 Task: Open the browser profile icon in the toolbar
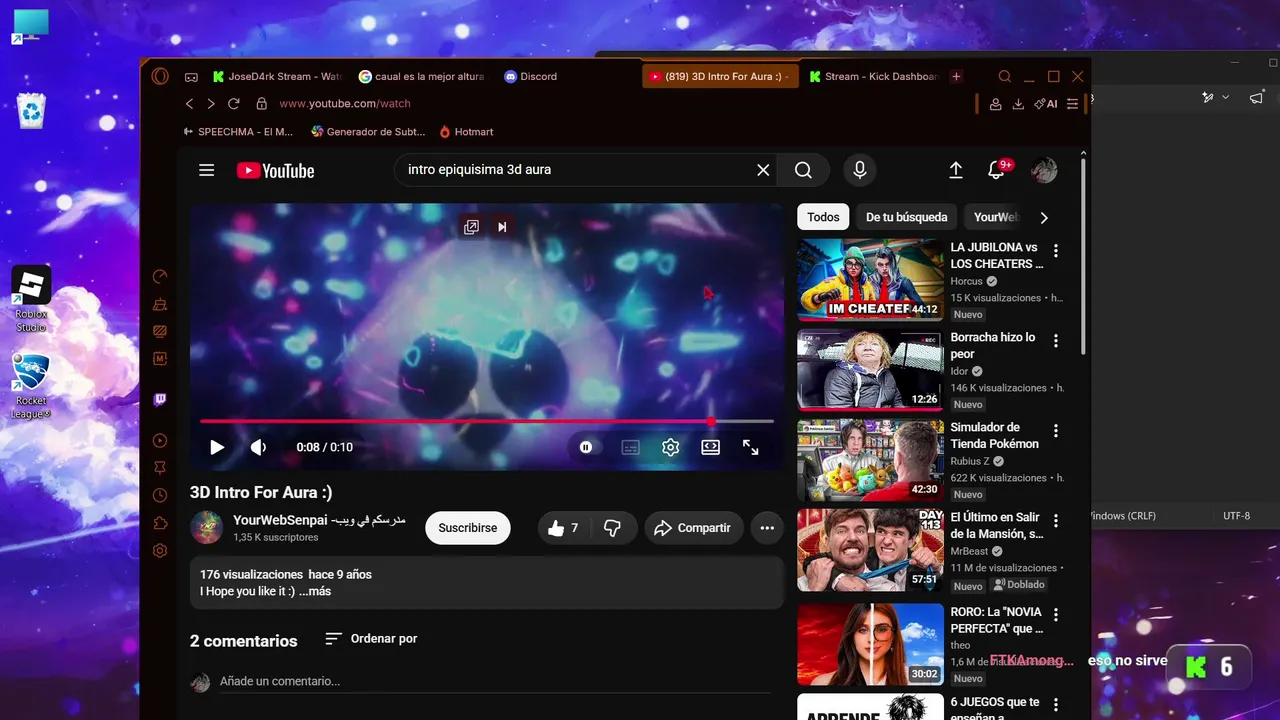[995, 104]
